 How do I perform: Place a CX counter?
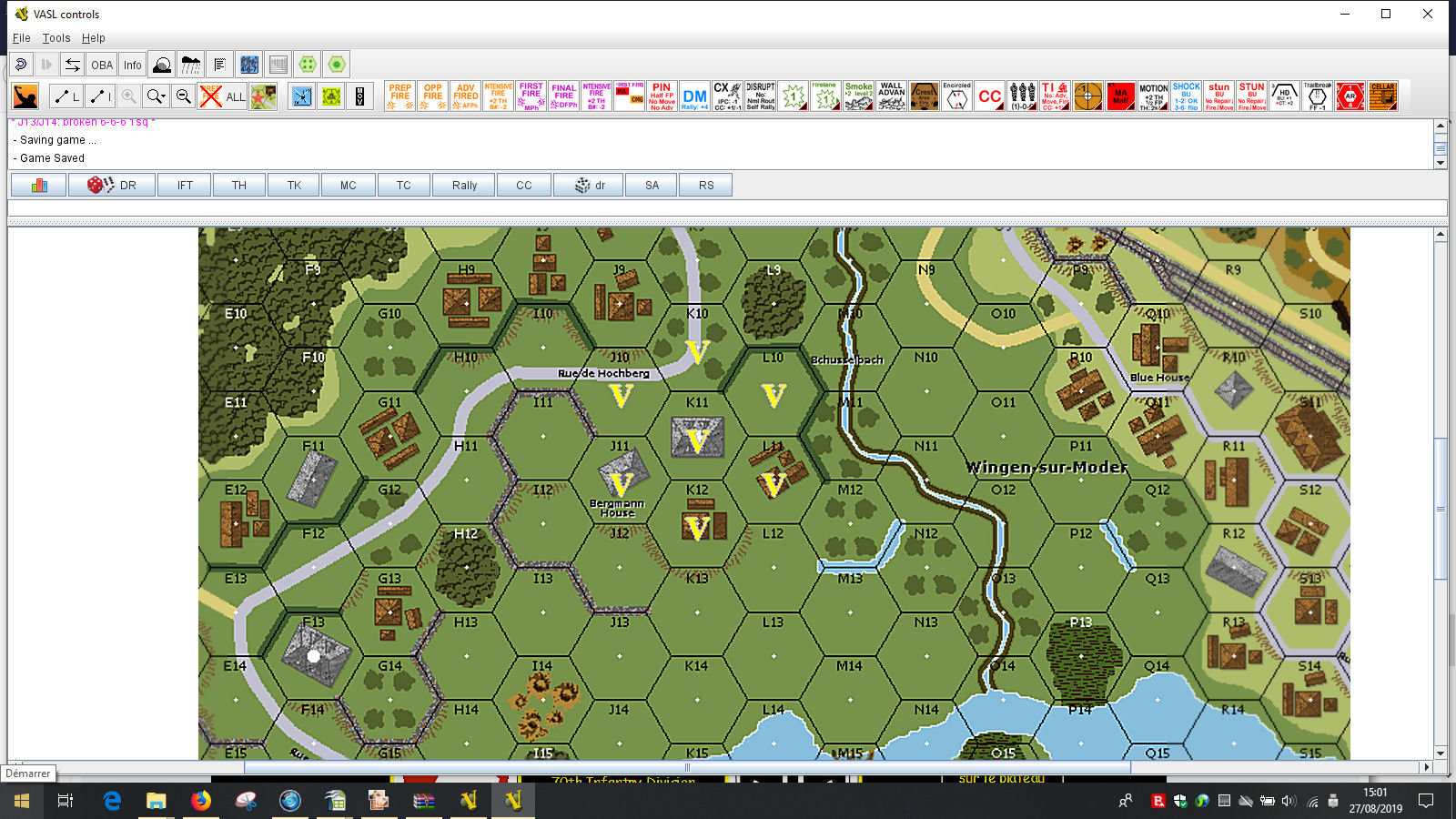[x=727, y=96]
